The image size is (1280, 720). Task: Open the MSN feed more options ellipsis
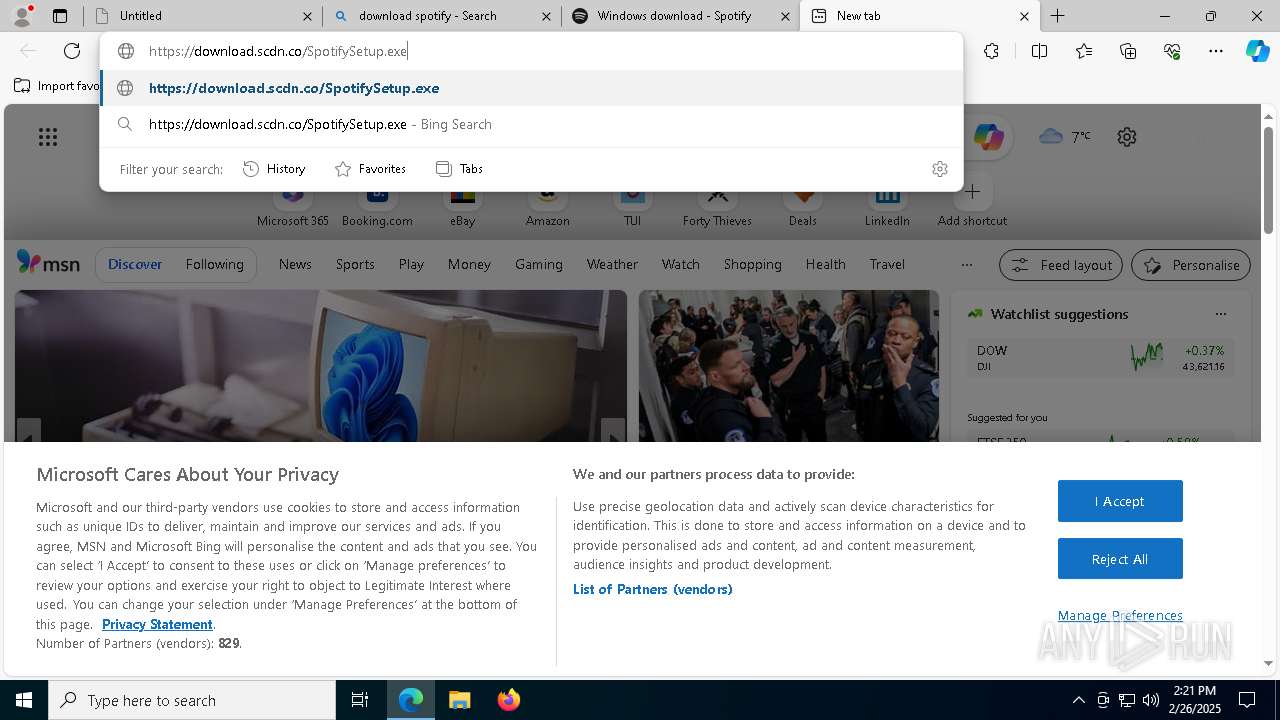[966, 265]
